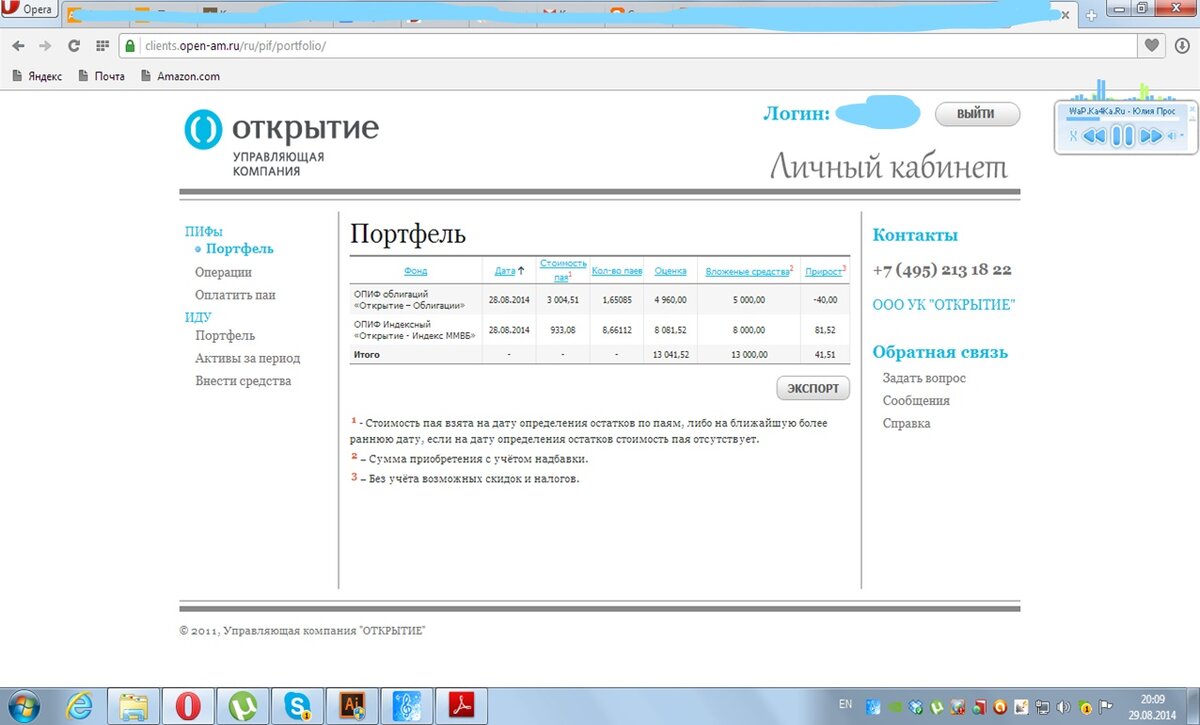The width and height of the screenshot is (1200, 725).
Task: Open system volume tray icon
Action: coord(1066,706)
